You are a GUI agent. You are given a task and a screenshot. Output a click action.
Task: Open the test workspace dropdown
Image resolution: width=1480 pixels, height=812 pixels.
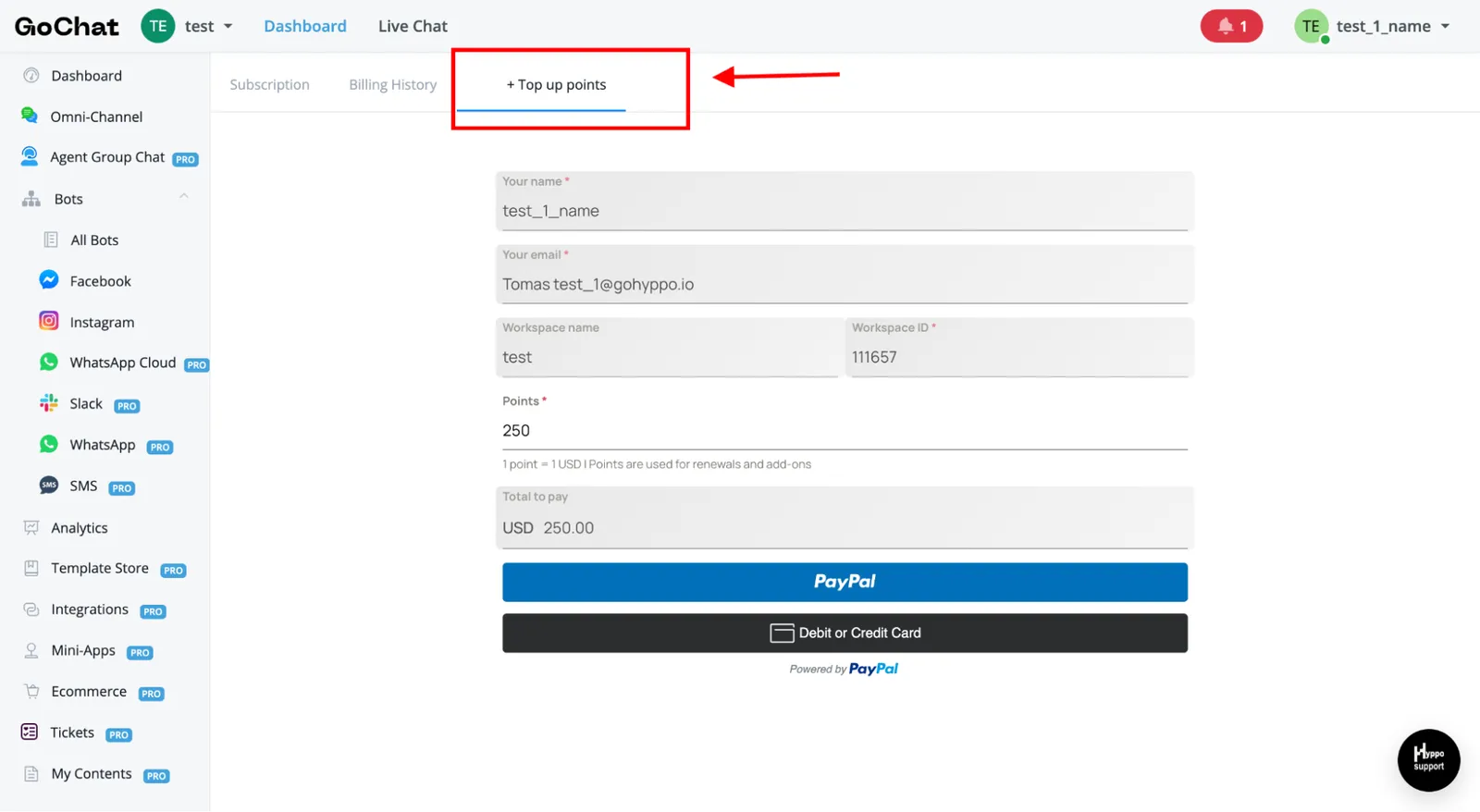[x=209, y=26]
